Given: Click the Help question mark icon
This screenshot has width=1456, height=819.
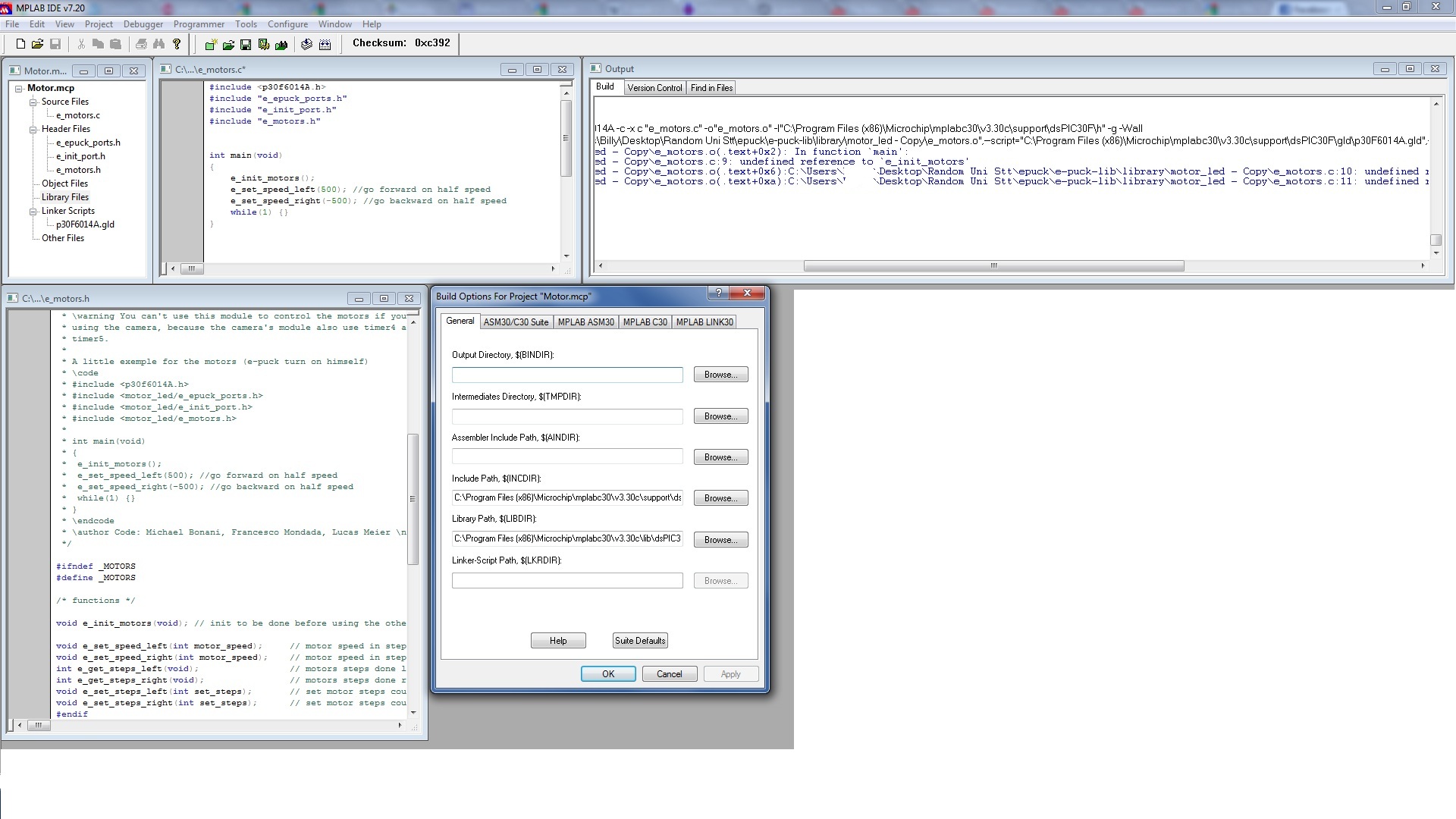Looking at the screenshot, I should (x=177, y=44).
